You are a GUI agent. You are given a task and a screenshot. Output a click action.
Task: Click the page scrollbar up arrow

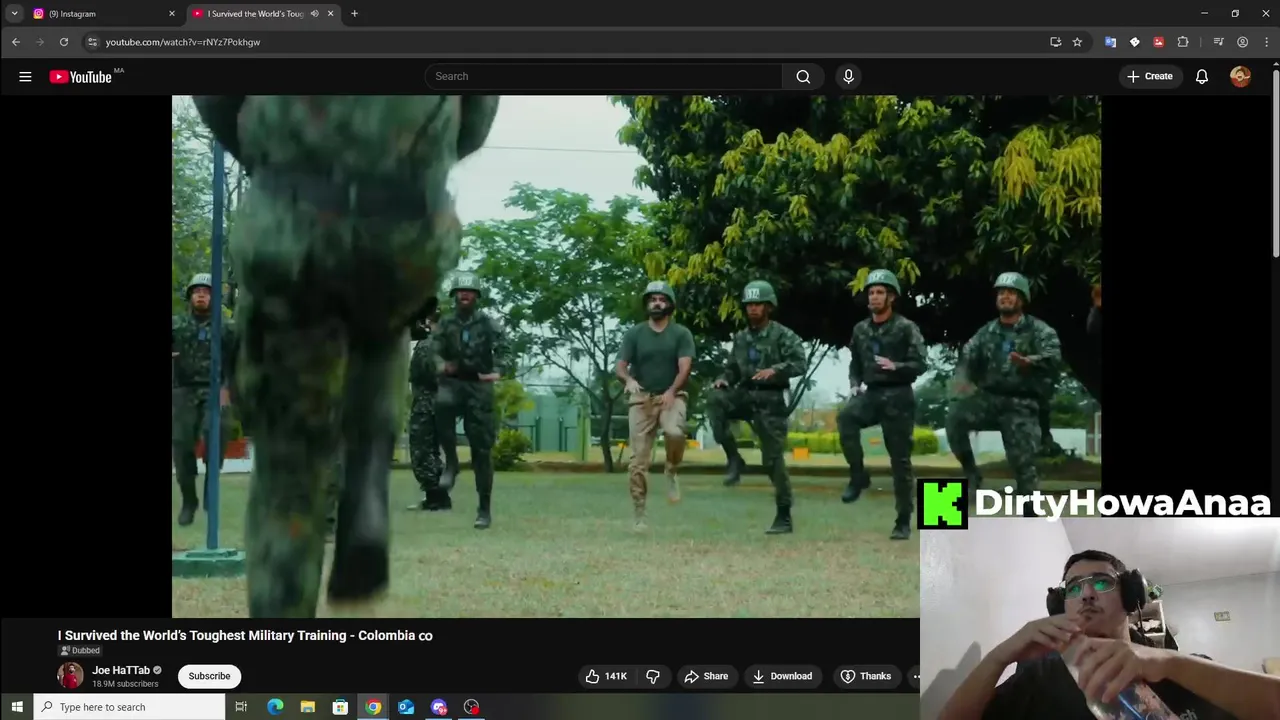1275,66
